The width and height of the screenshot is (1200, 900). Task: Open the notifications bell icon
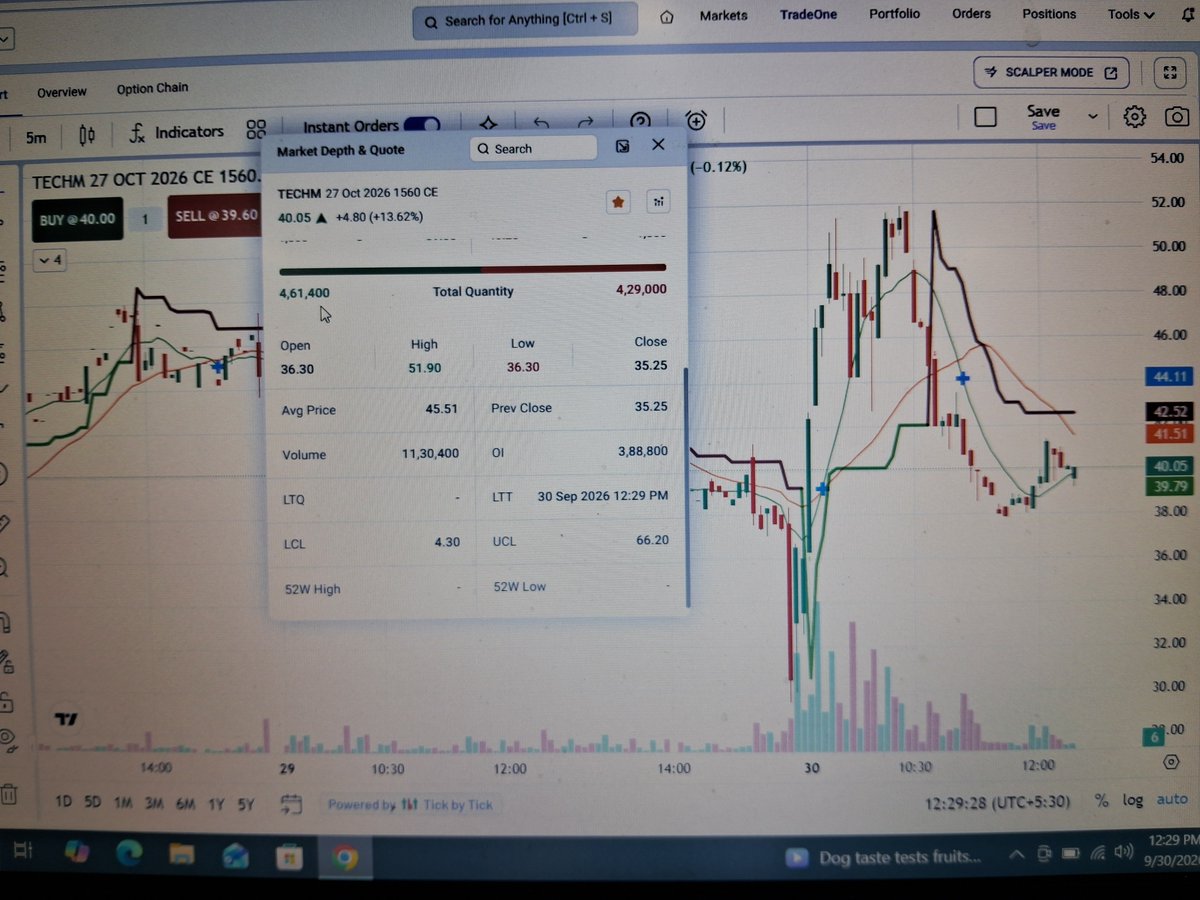tap(1187, 15)
